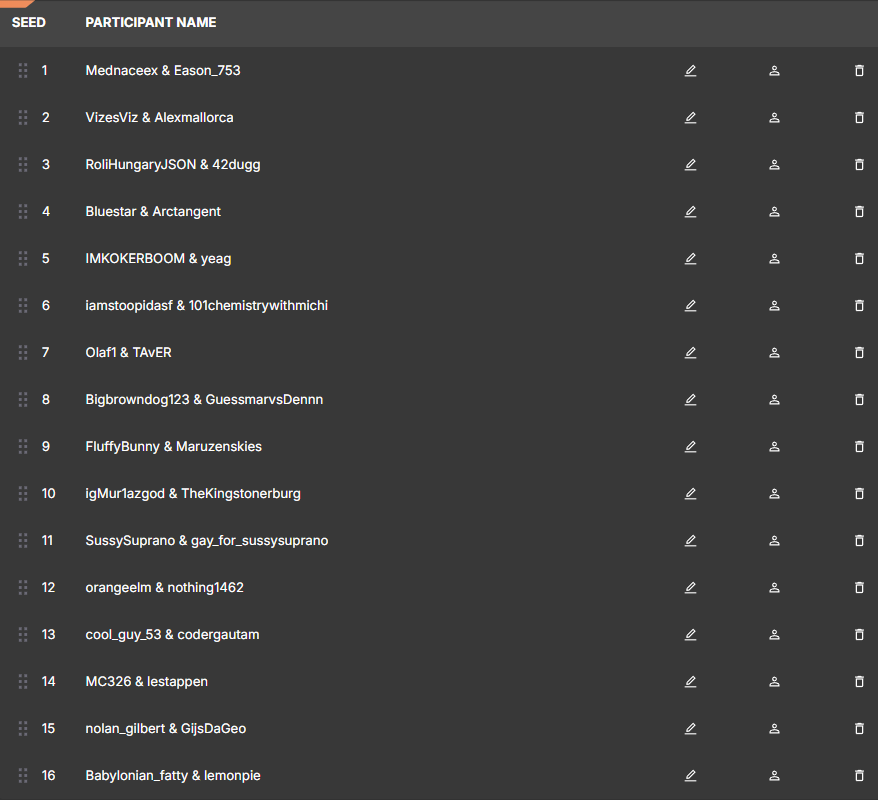Open user icon for igMur1azgod & TheKingstonerburg
This screenshot has width=878, height=800.
774,494
